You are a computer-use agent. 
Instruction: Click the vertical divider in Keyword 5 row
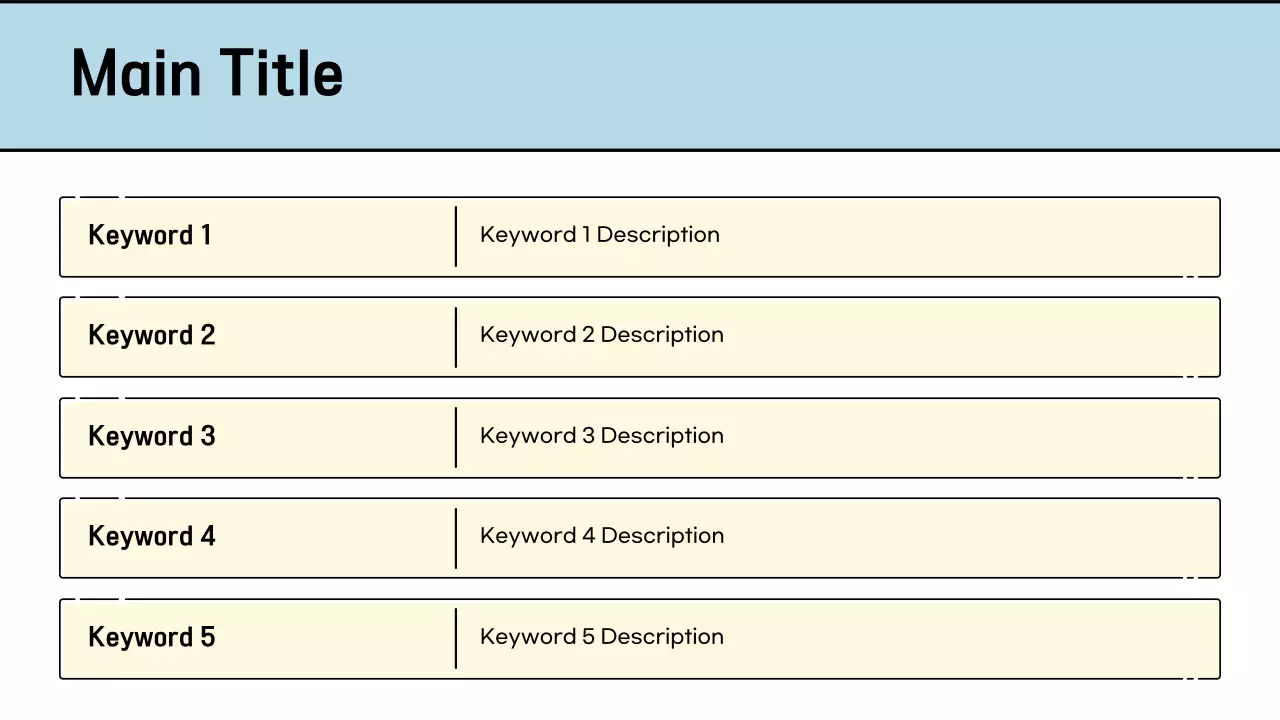[456, 638]
